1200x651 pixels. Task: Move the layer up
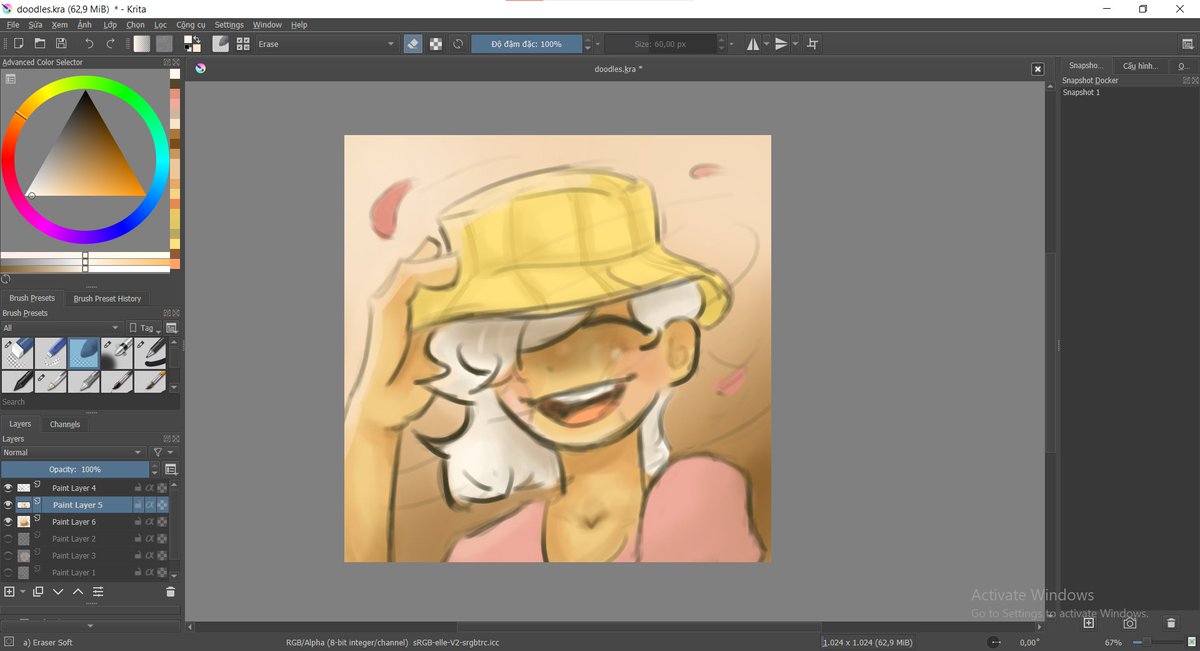78,592
